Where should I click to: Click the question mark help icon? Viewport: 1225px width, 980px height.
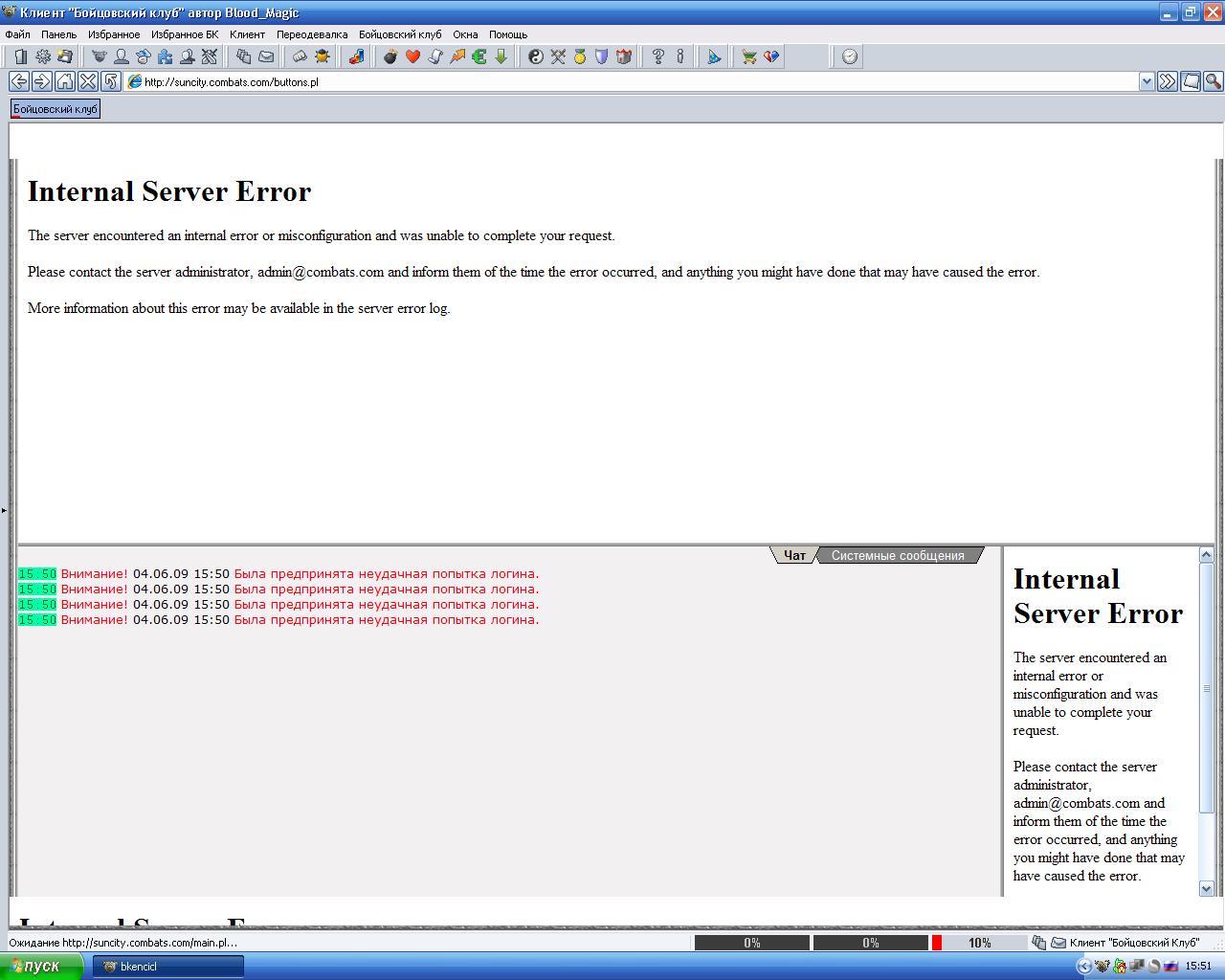(x=657, y=56)
